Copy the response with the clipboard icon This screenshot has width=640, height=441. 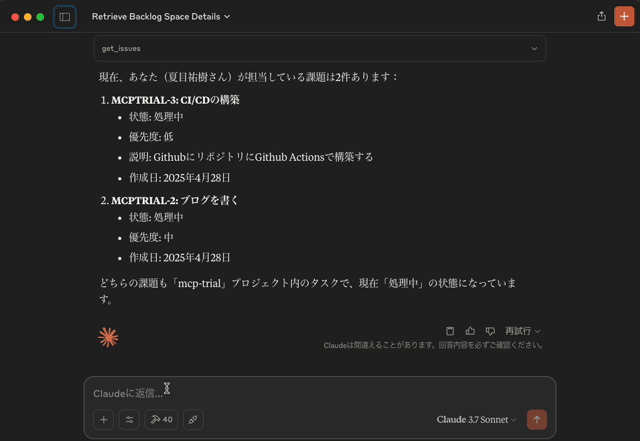450,331
